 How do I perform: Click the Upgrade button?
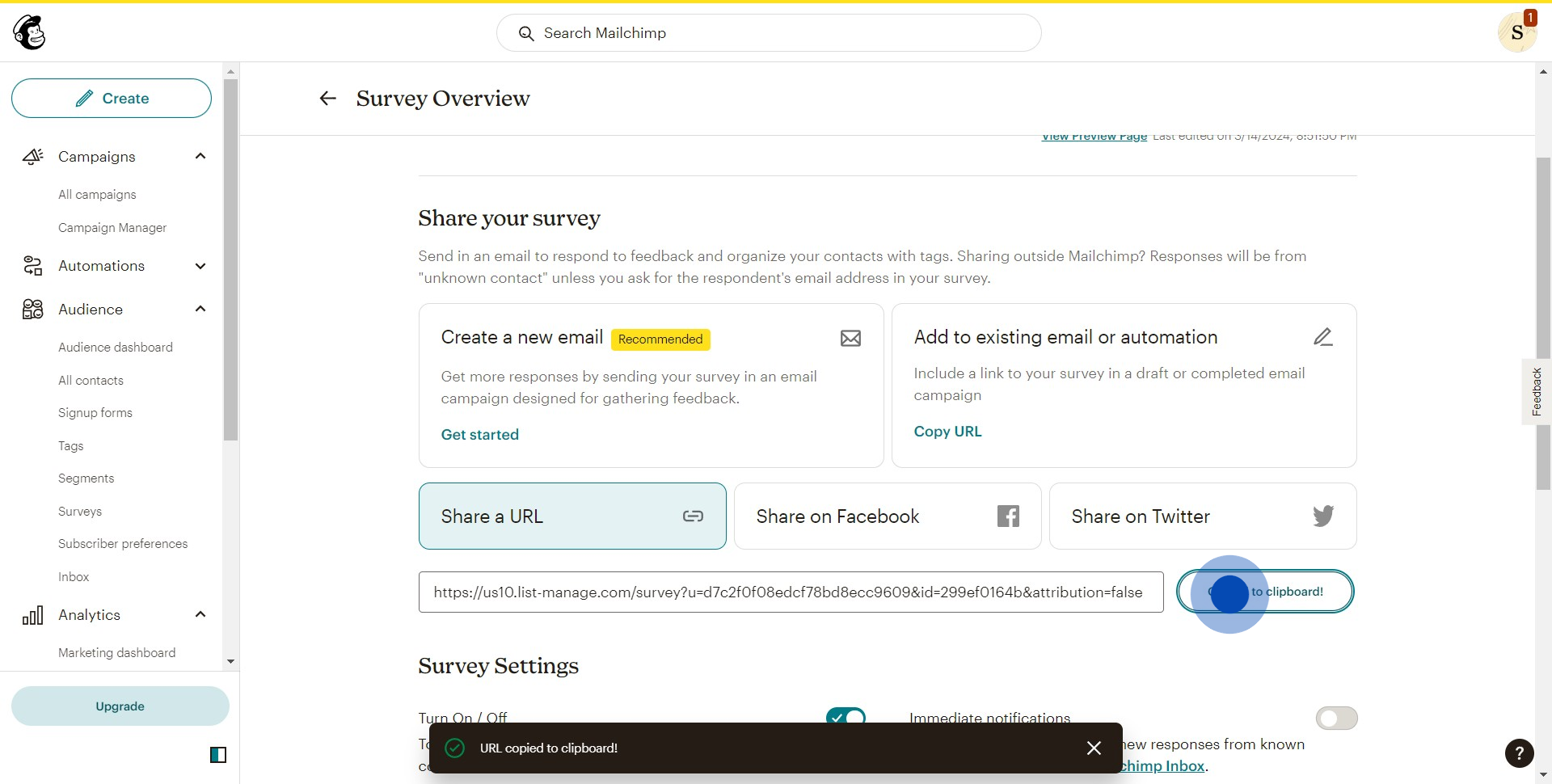120,706
